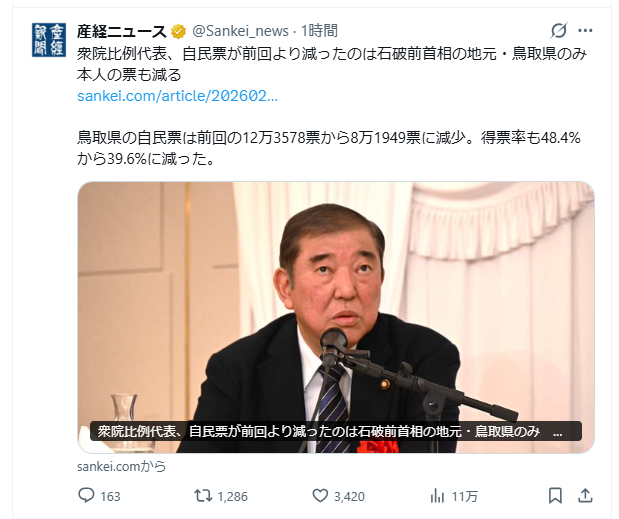This screenshot has width=619, height=519.
Task: Click the 1,286 reposts count
Action: (233, 496)
